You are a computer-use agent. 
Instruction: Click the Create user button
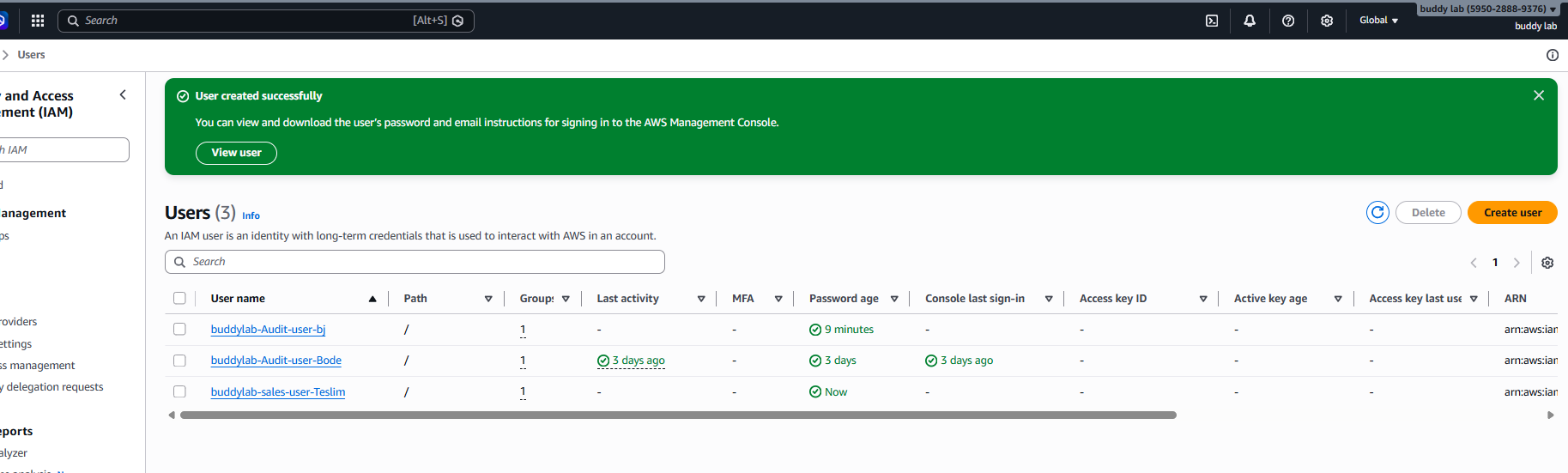[x=1512, y=212]
